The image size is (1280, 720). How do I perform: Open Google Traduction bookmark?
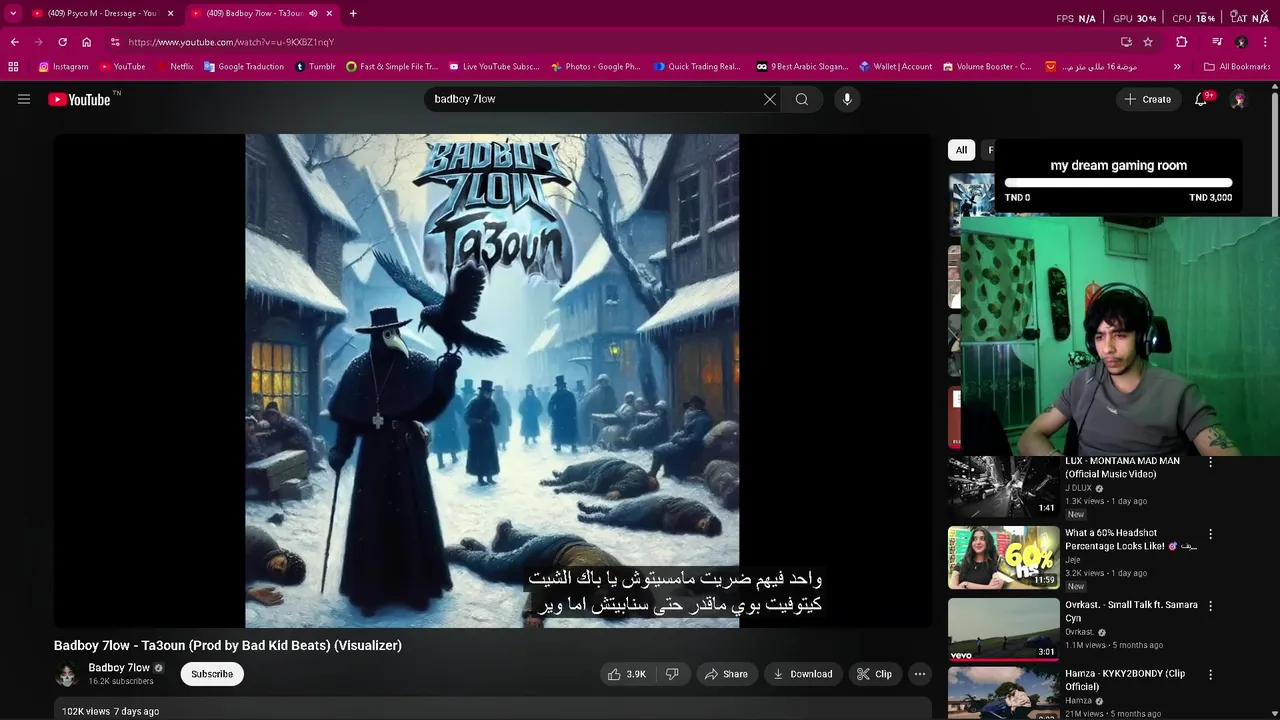pos(244,67)
